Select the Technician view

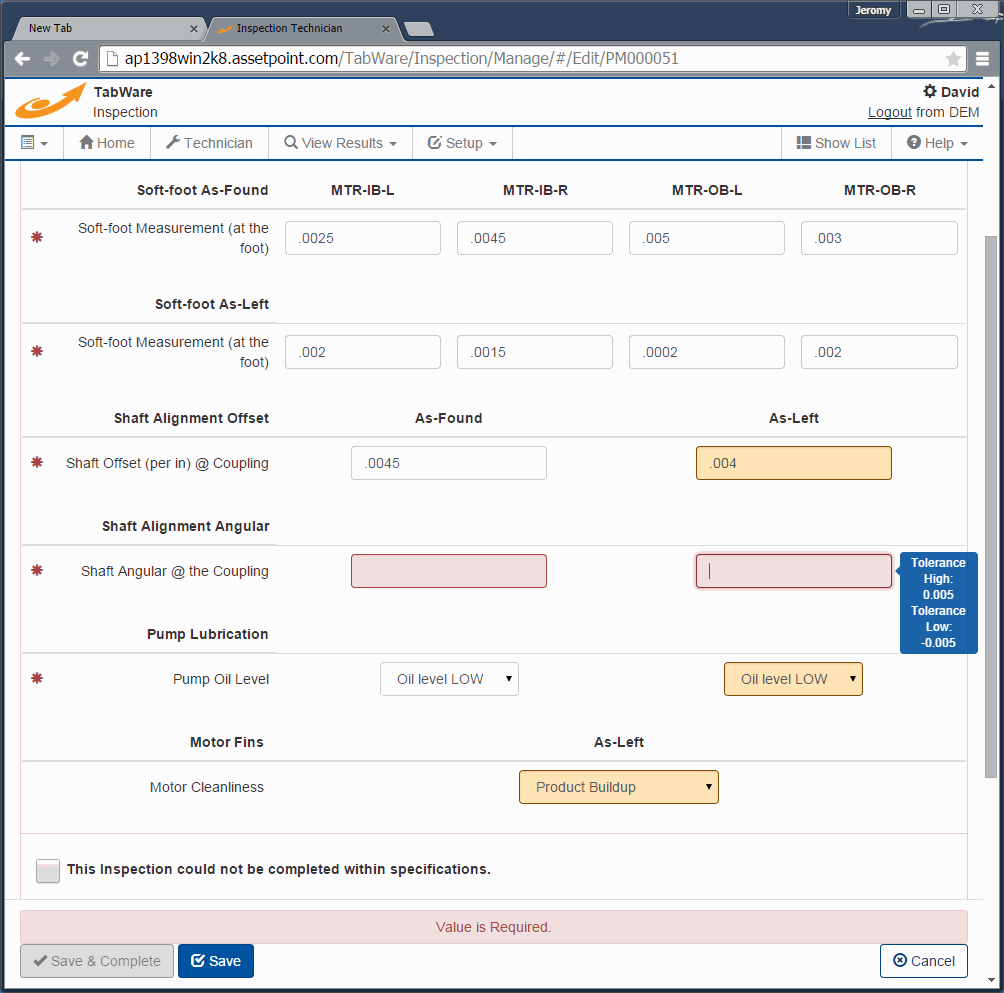click(208, 142)
